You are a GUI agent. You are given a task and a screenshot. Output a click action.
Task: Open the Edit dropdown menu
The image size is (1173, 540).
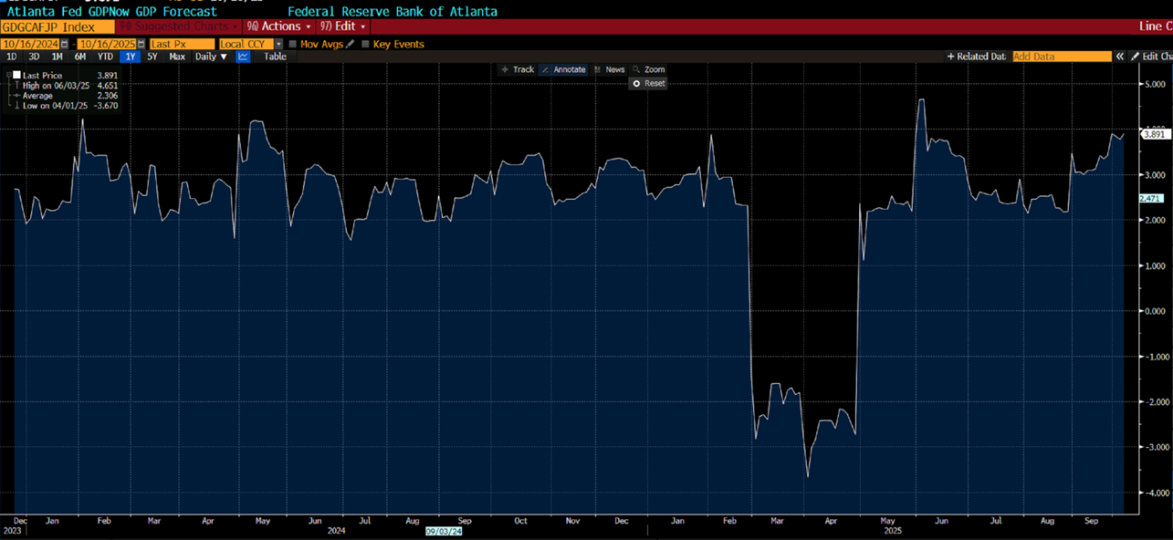tap(343, 26)
